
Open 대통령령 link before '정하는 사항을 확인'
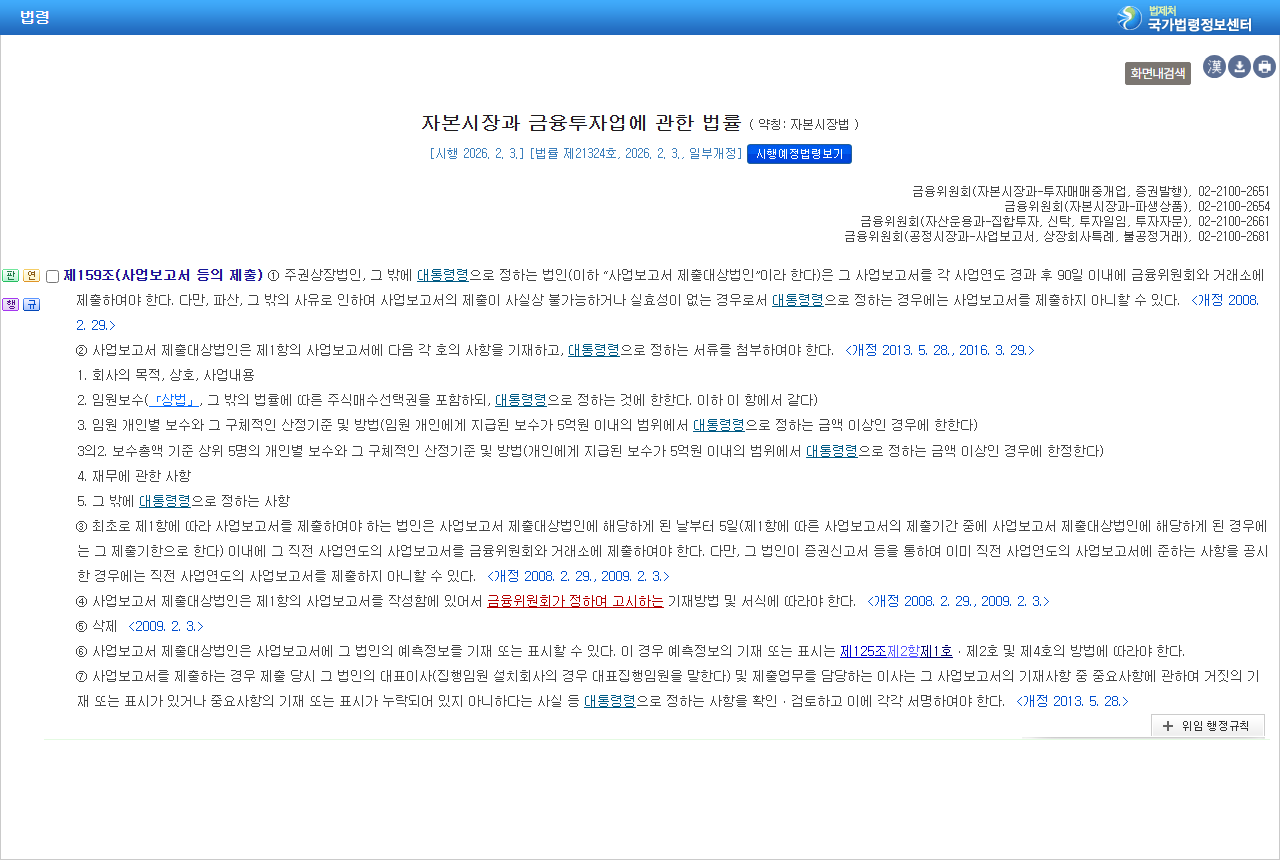click(610, 700)
